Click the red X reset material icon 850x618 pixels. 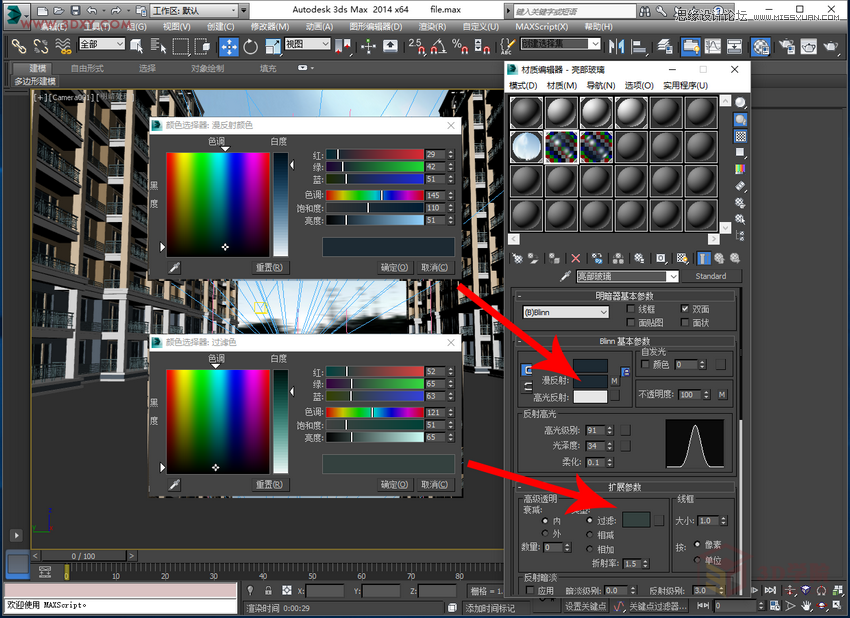pos(575,258)
